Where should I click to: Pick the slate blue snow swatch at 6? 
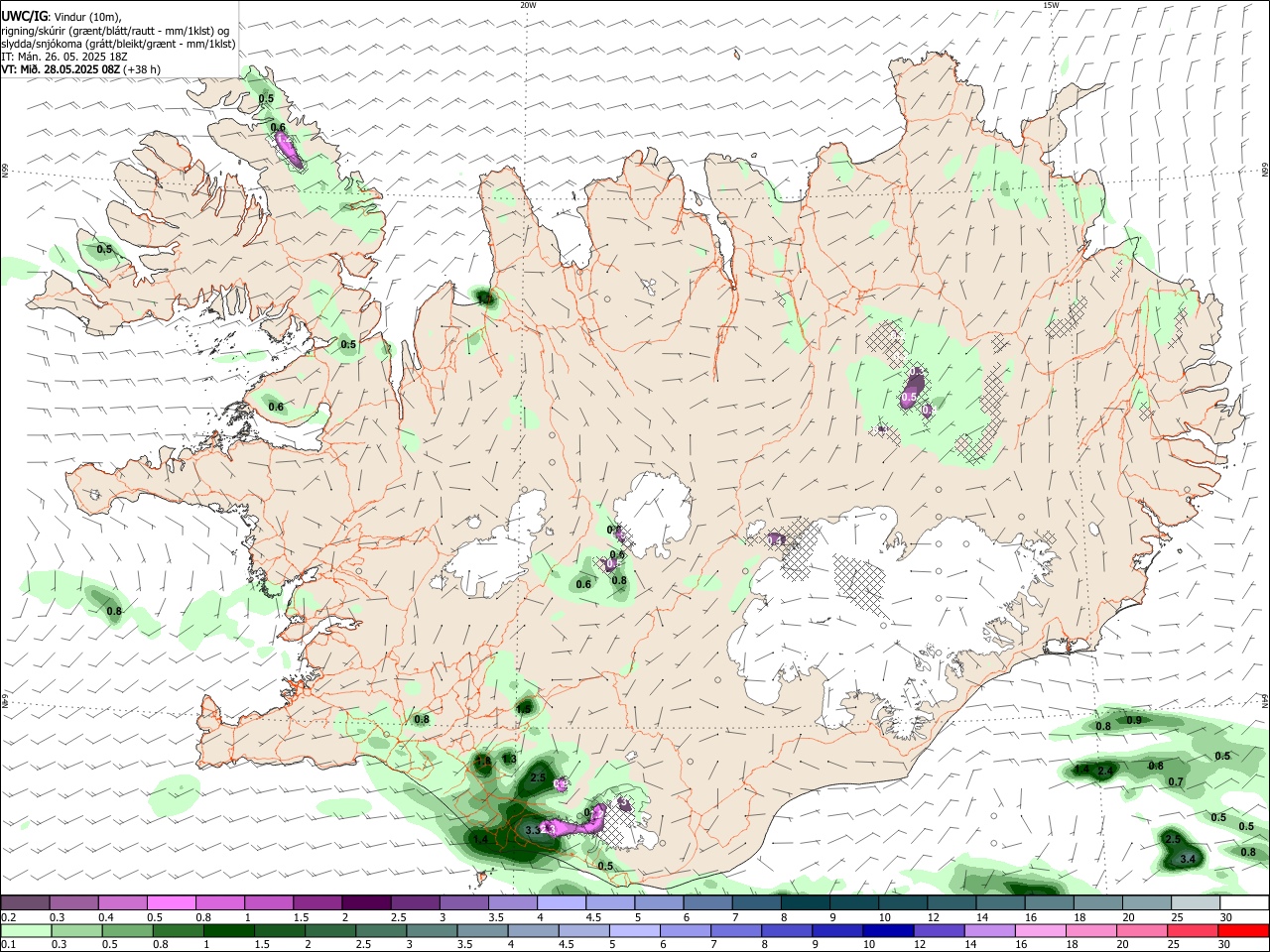[707, 902]
